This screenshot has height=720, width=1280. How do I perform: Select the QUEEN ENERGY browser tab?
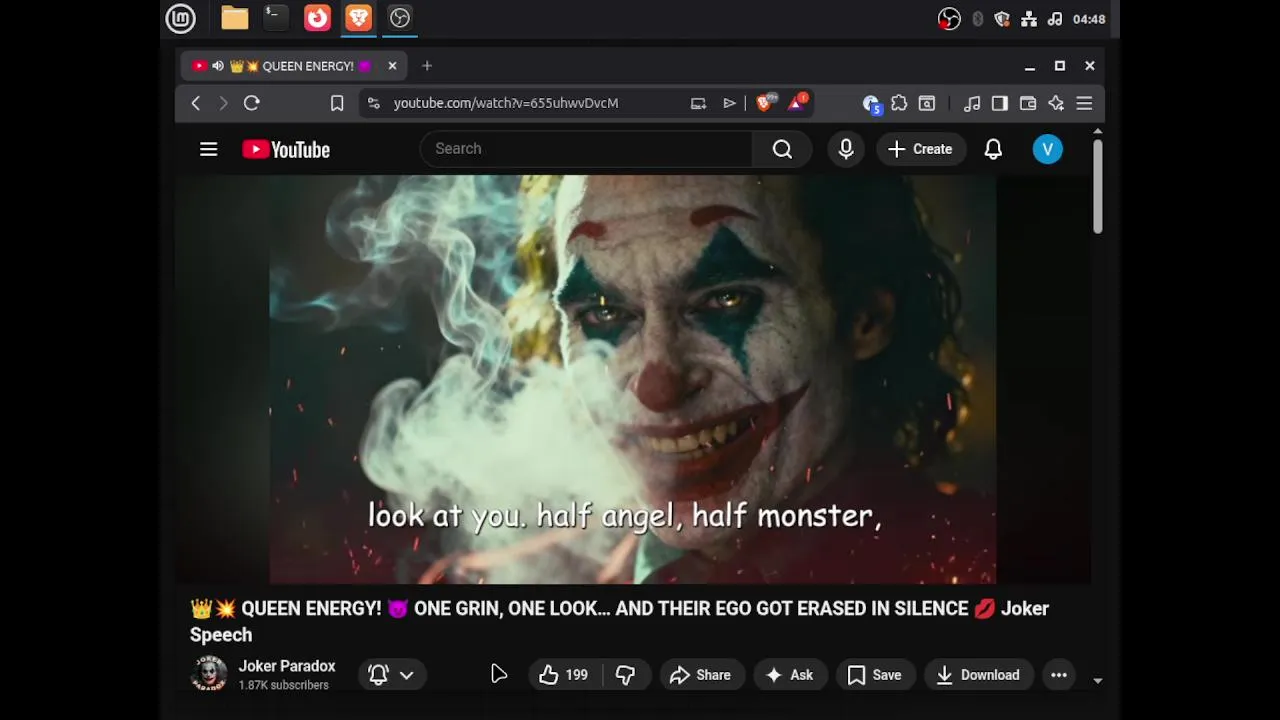pos(295,66)
